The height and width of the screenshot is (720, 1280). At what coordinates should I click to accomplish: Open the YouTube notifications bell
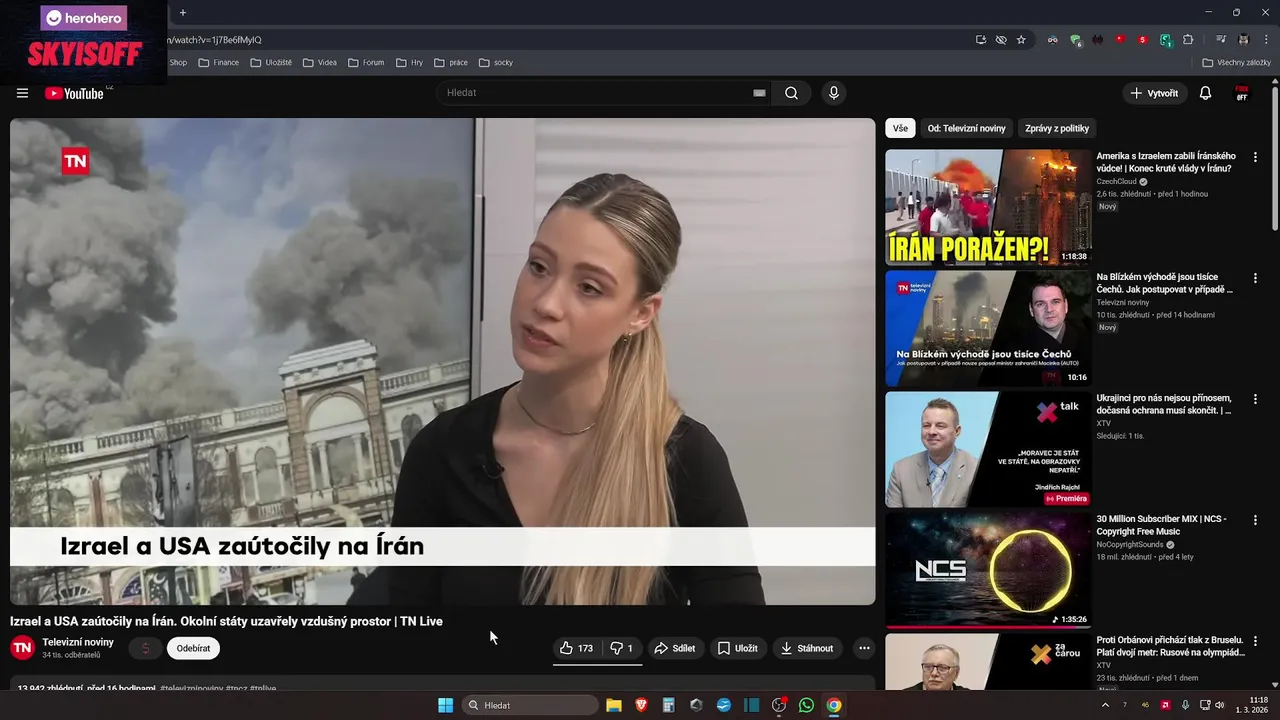coord(1205,93)
